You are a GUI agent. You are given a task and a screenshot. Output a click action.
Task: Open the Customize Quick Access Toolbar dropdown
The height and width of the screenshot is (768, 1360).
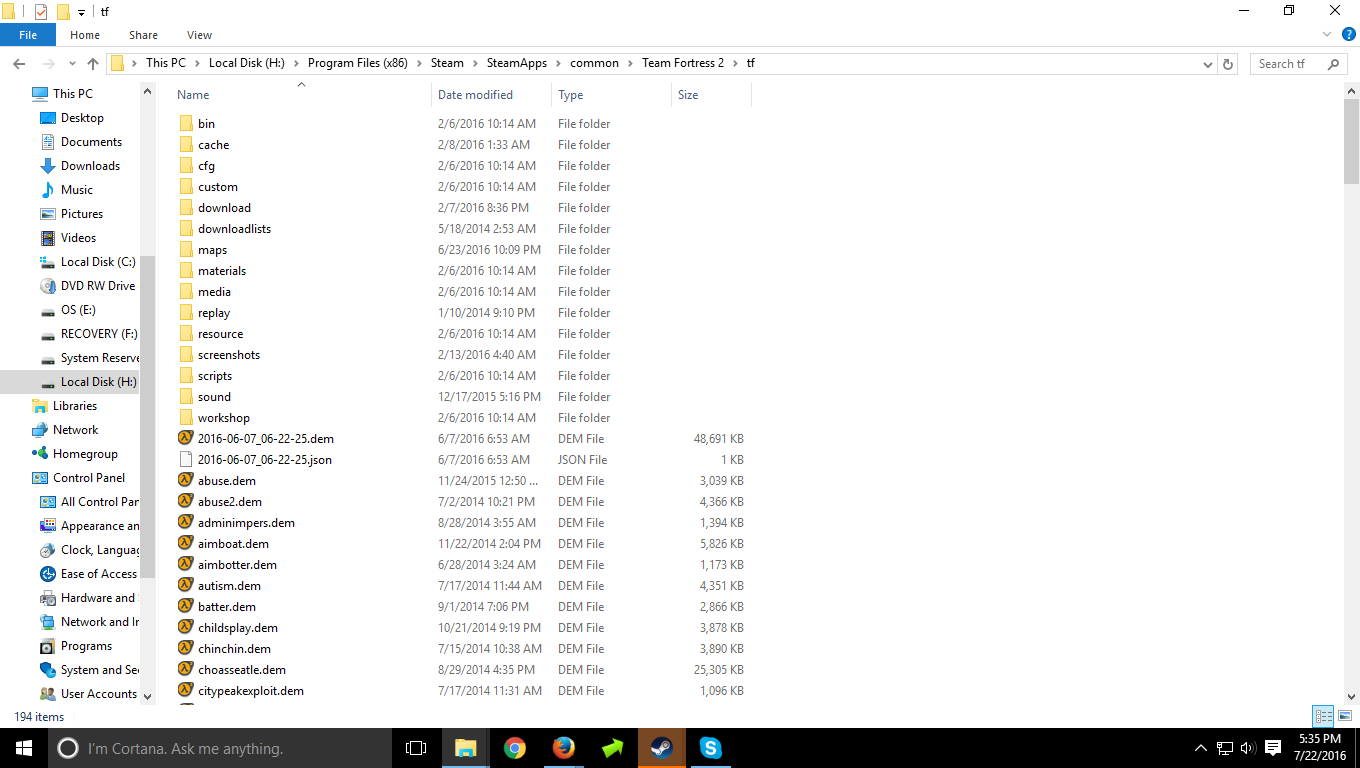pos(82,12)
